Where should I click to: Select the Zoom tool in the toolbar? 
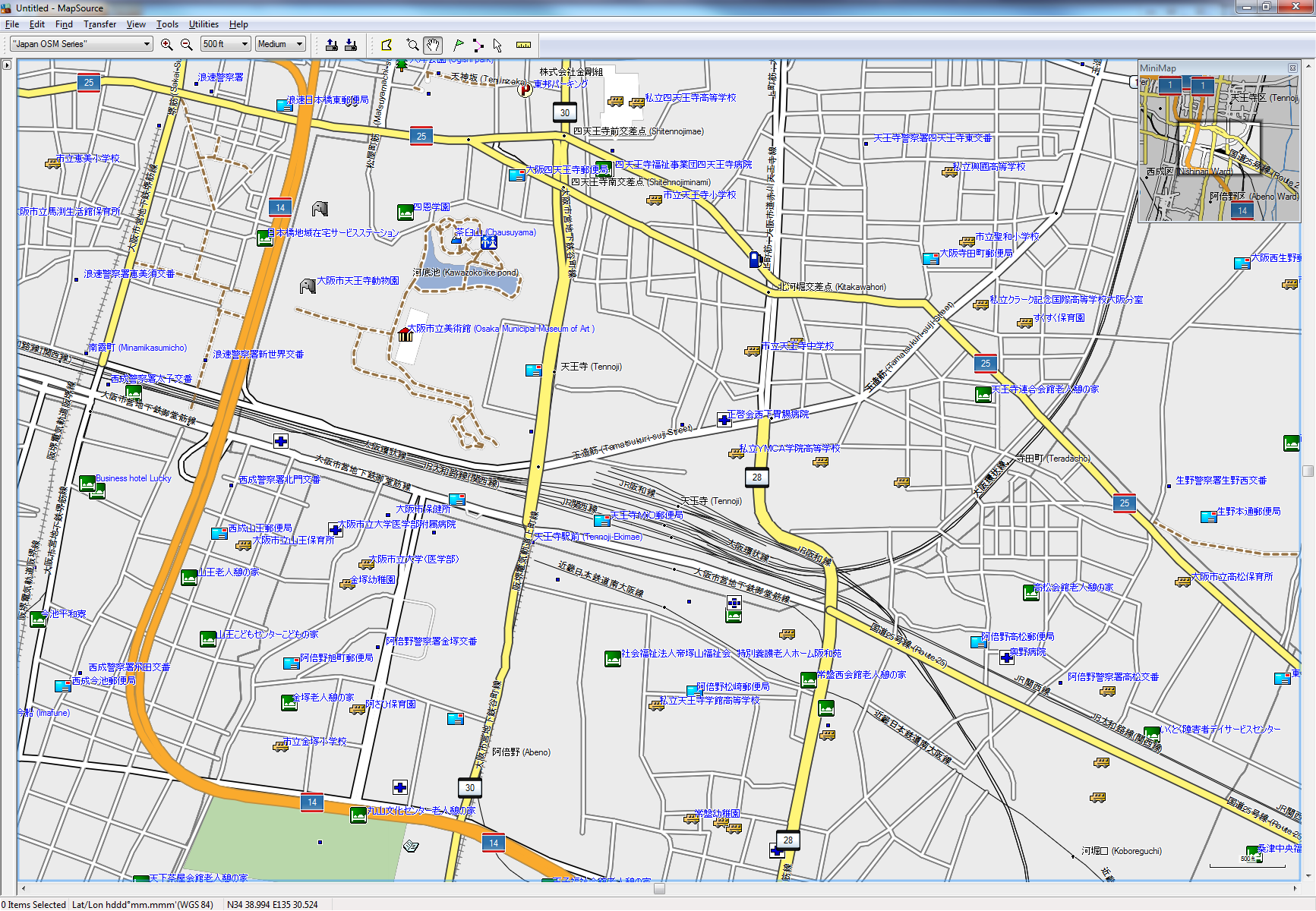pos(412,45)
